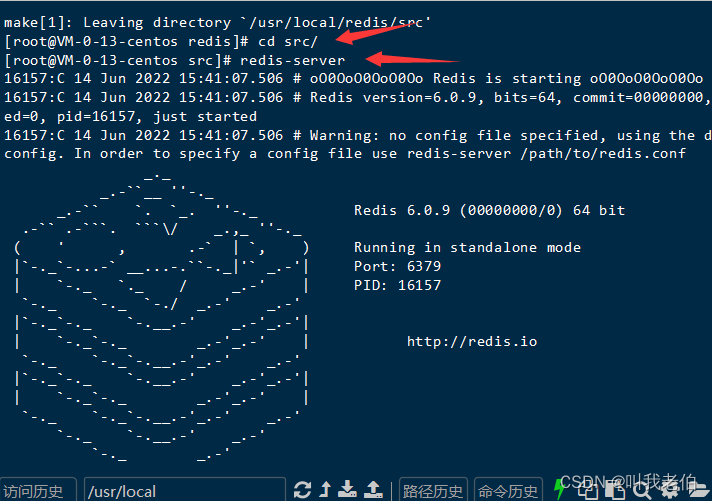Click the open folder icon
712x501 pixels.
point(698,491)
